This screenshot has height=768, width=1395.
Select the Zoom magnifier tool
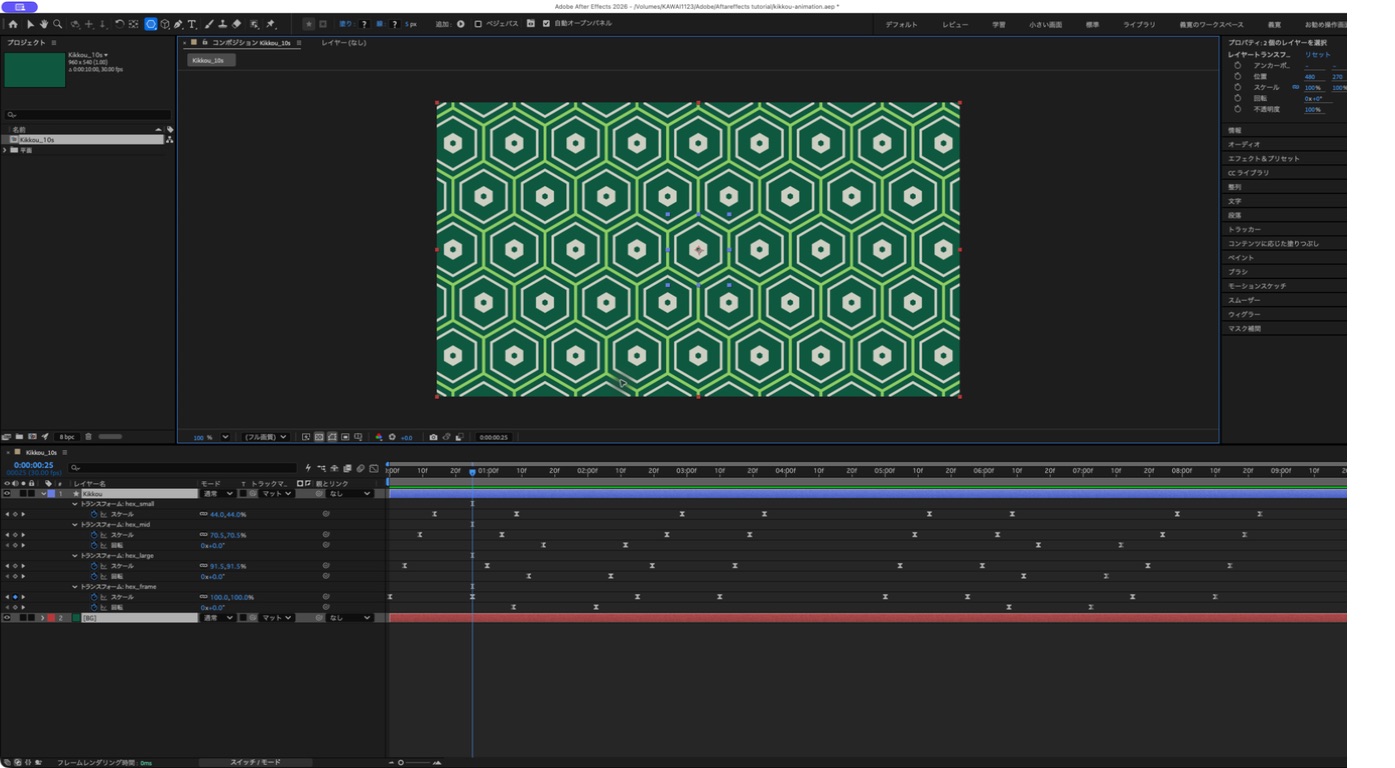point(58,24)
